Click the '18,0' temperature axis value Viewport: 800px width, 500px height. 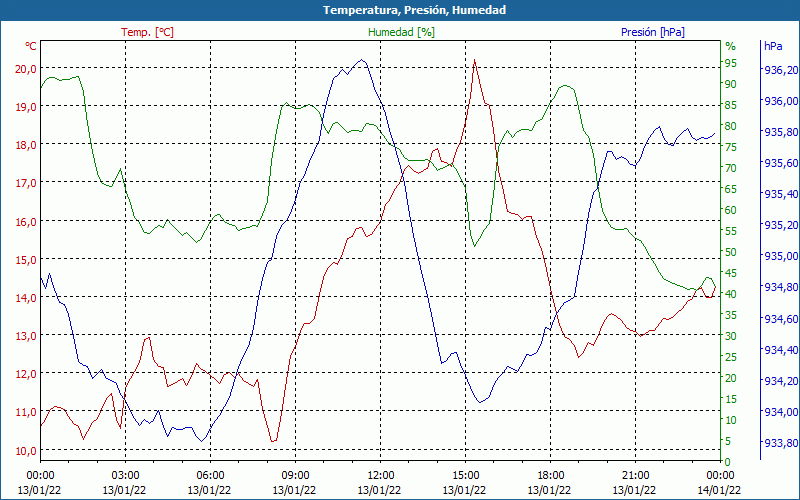[x=26, y=145]
